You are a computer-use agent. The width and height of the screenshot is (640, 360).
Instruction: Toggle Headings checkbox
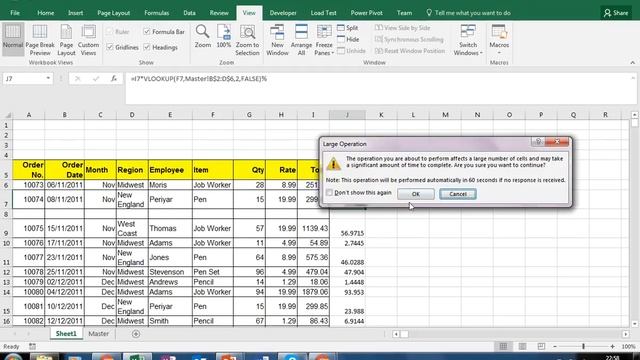click(x=147, y=47)
